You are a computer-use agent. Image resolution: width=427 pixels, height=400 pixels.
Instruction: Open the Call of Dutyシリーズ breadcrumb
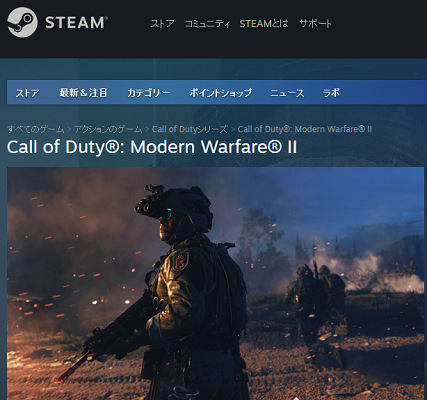coord(190,129)
